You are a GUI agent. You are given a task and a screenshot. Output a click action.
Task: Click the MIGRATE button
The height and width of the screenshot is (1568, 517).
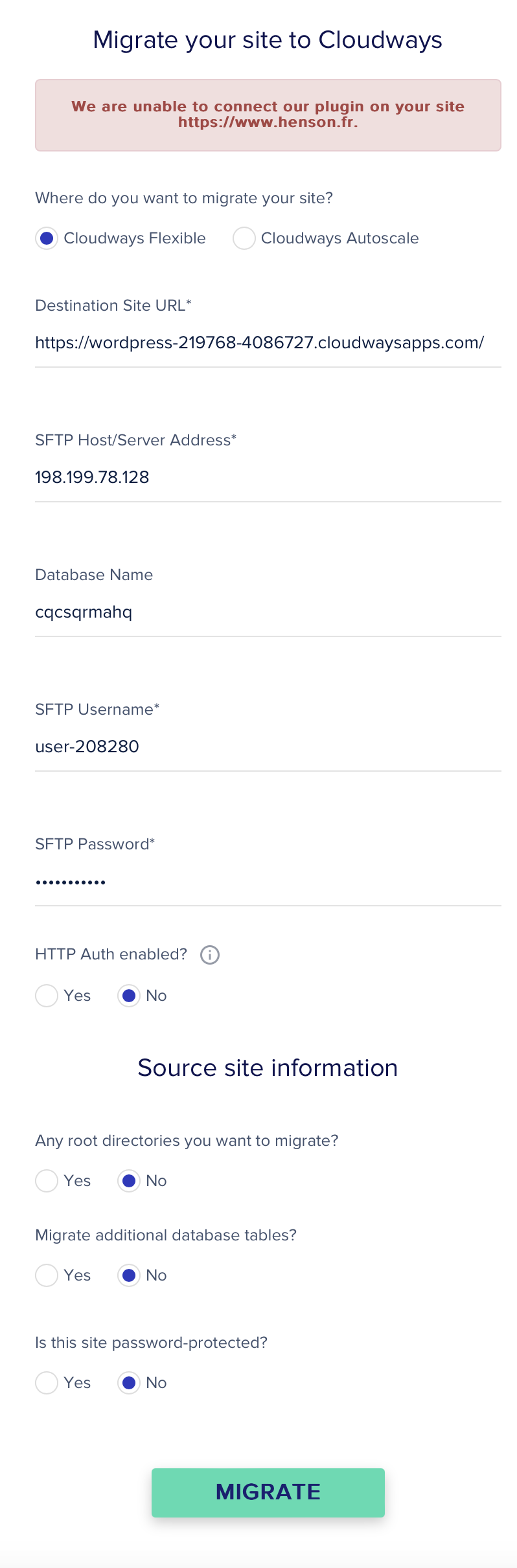point(268,1492)
